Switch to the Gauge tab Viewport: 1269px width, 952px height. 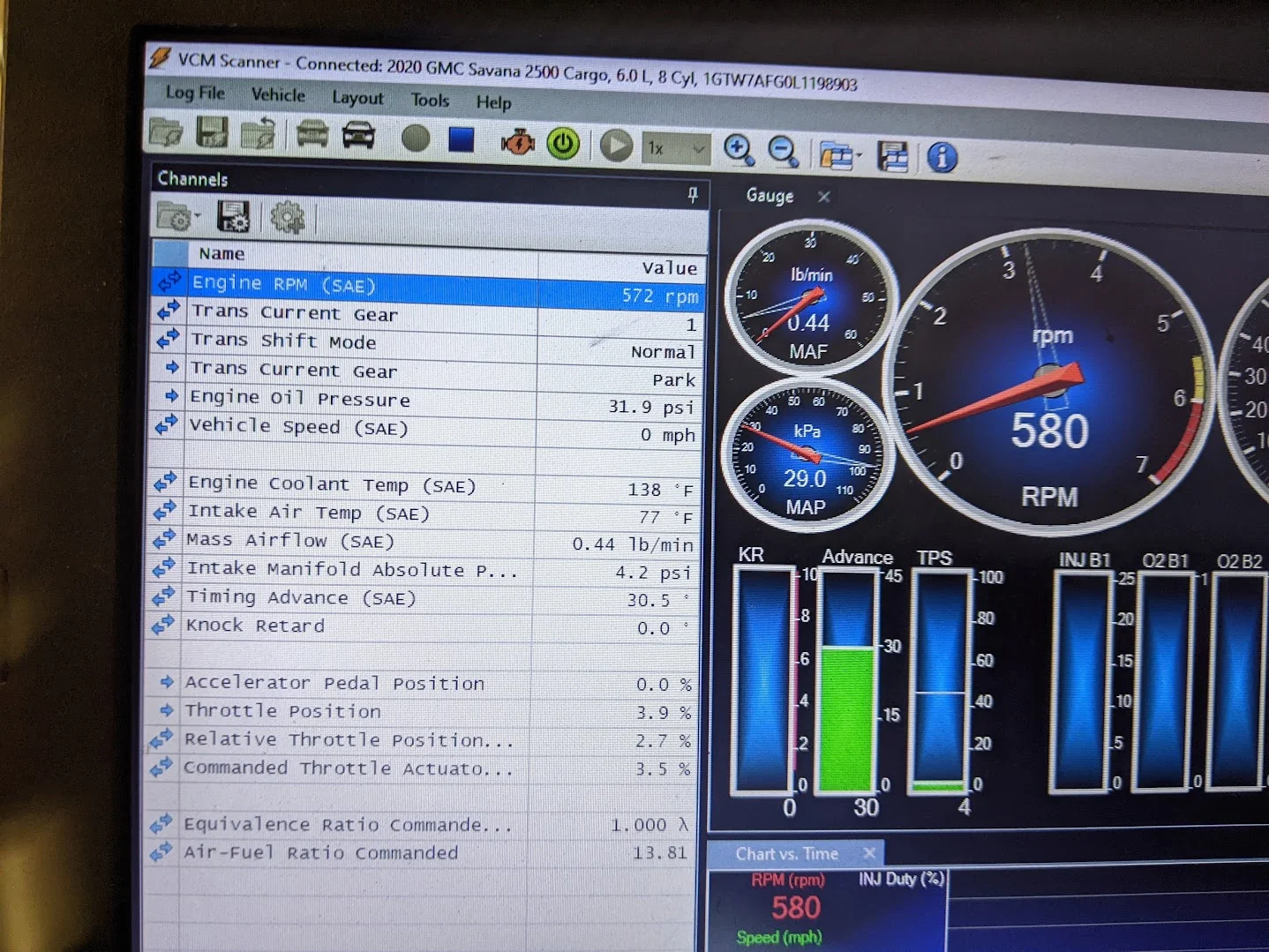coord(770,196)
